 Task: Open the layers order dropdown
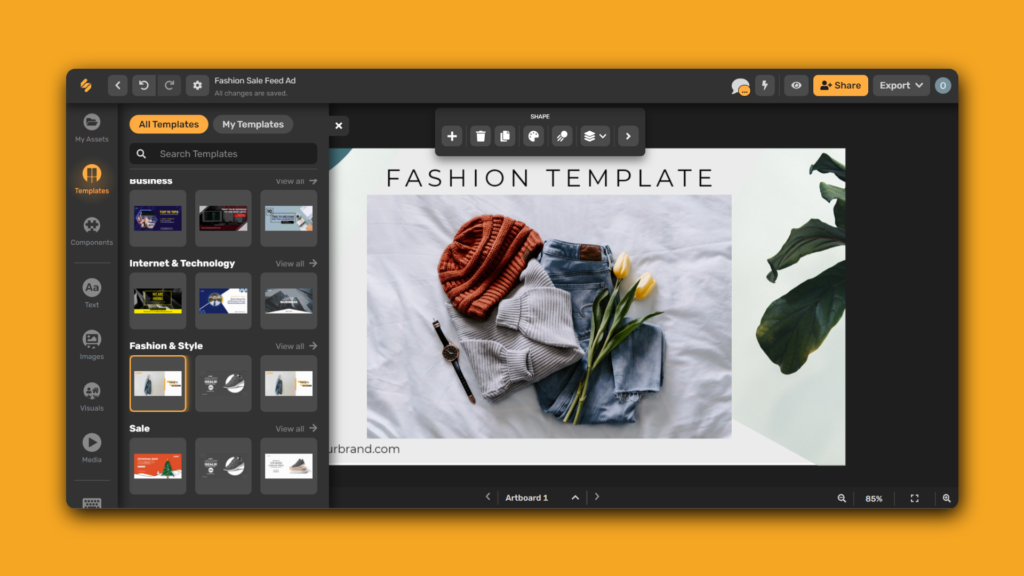pos(595,136)
